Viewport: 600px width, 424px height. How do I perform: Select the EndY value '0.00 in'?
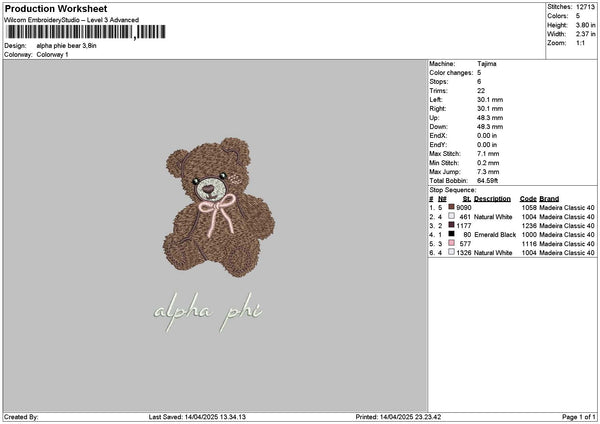(487, 145)
